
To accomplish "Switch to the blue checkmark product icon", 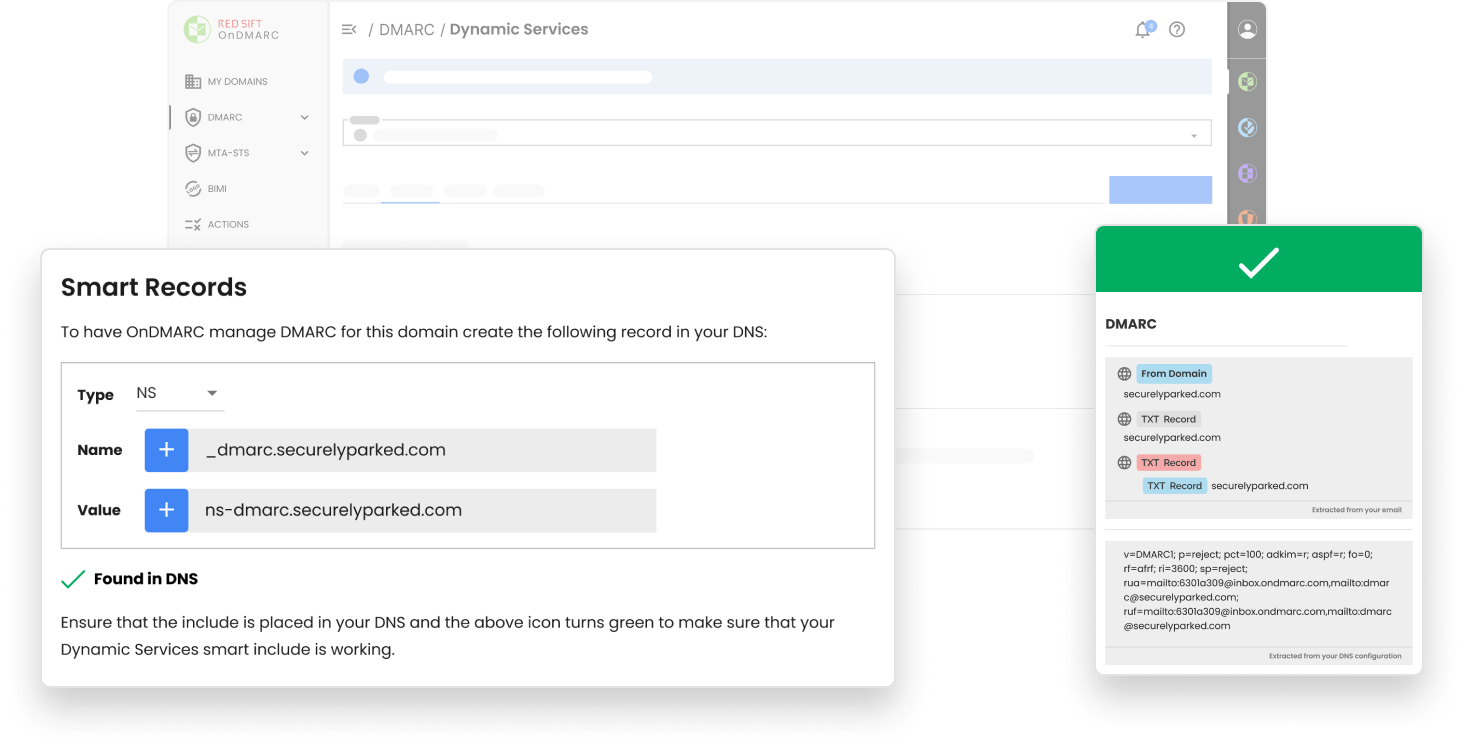I will pyautogui.click(x=1247, y=127).
